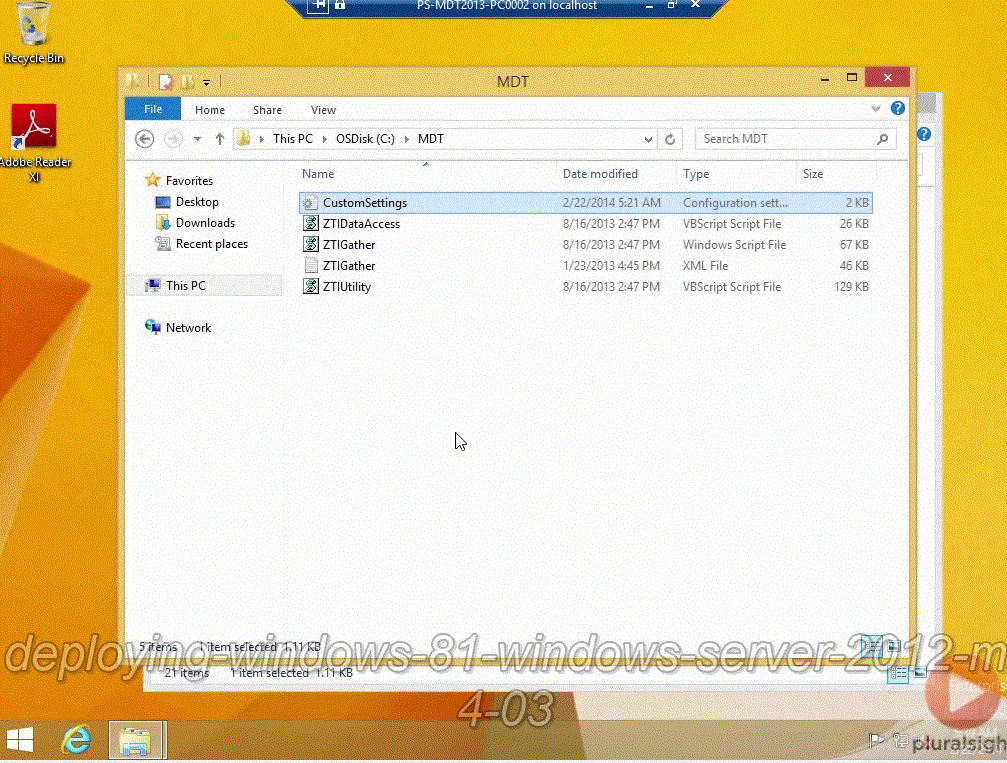1007x763 pixels.
Task: Click pin icon on remote connection bar
Action: click(318, 6)
